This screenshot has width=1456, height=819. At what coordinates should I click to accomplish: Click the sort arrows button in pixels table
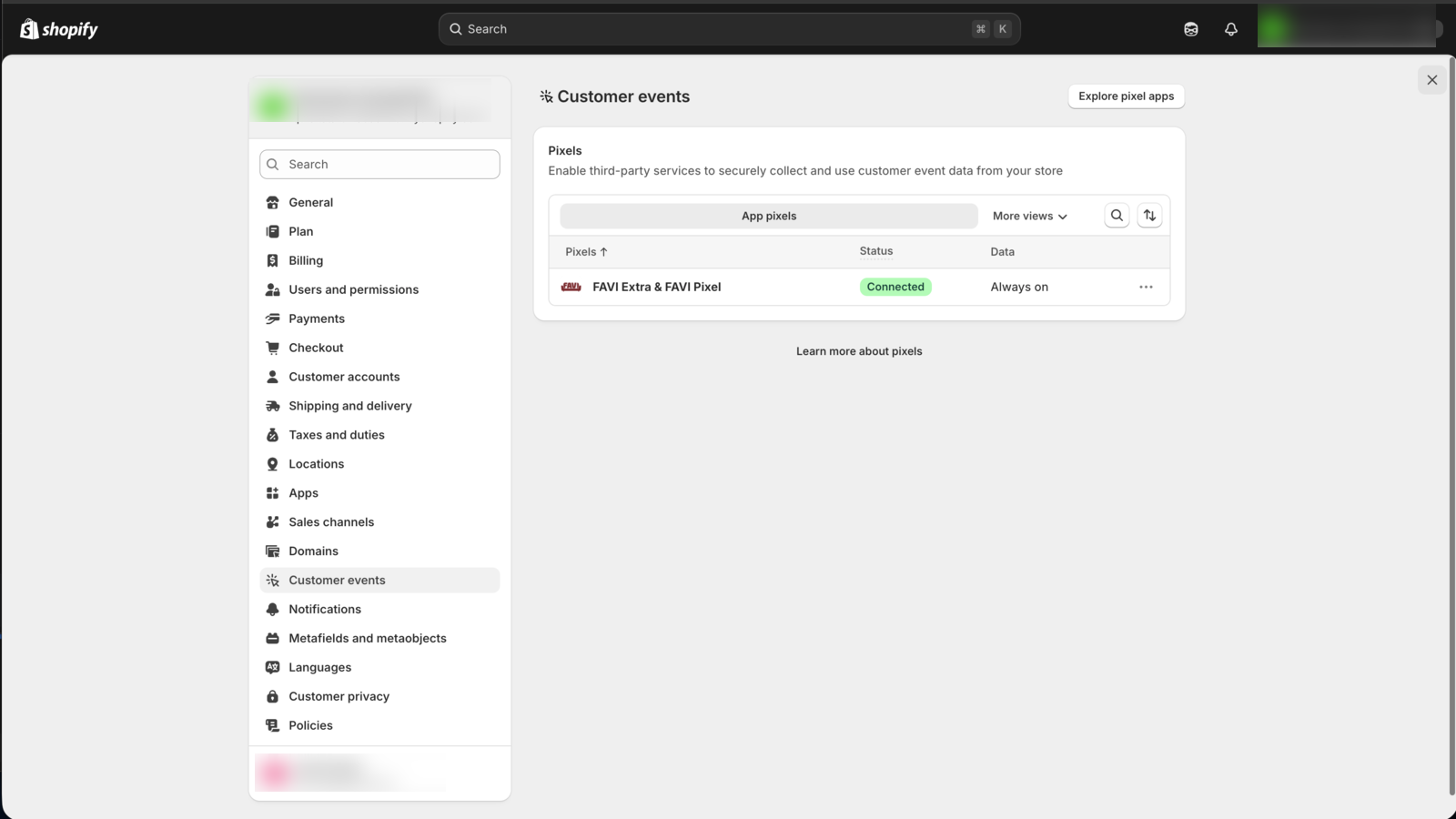coord(1149,216)
